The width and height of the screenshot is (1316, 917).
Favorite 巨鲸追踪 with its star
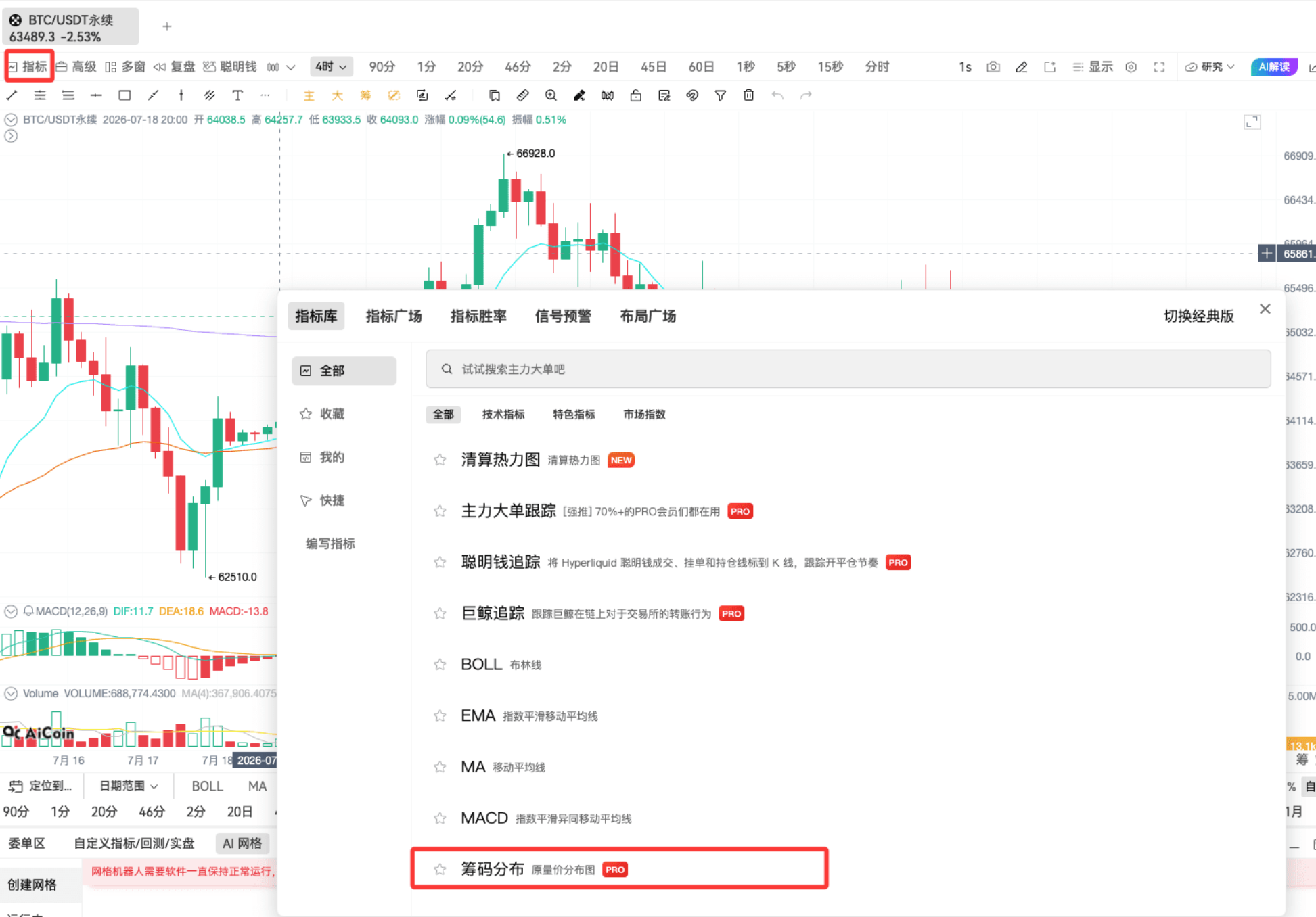point(440,613)
